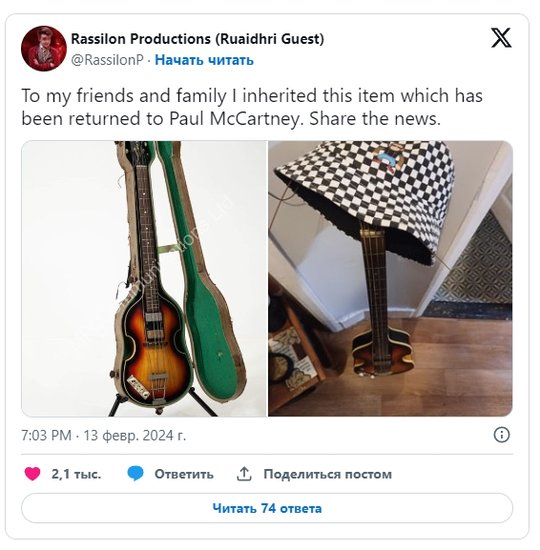Click the share upload arrow icon
The width and height of the screenshot is (540, 550).
coord(244,474)
